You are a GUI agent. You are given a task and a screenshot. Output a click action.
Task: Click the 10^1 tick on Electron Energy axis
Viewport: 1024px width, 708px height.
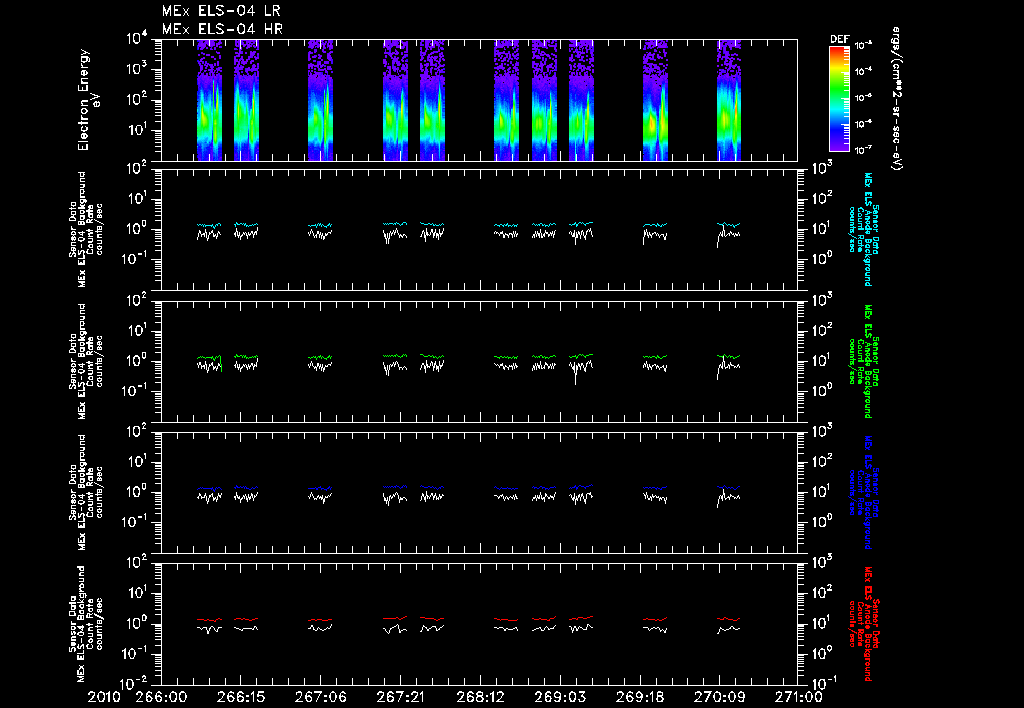136,130
